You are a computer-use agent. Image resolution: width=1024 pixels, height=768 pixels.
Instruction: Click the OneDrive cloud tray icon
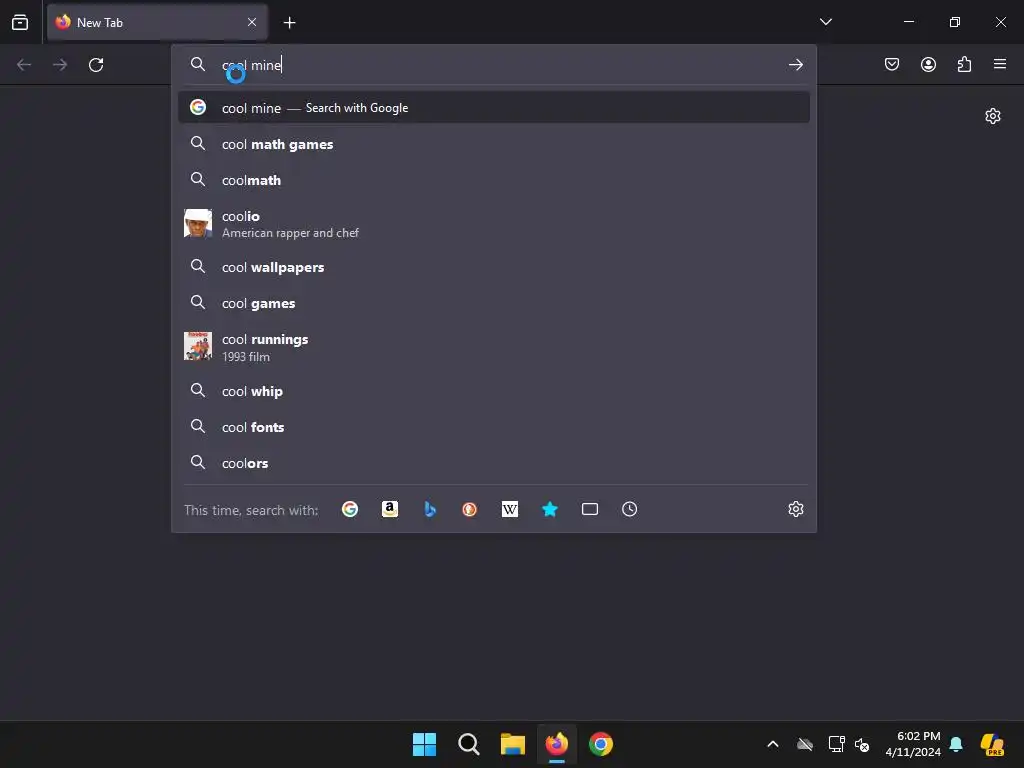[805, 744]
